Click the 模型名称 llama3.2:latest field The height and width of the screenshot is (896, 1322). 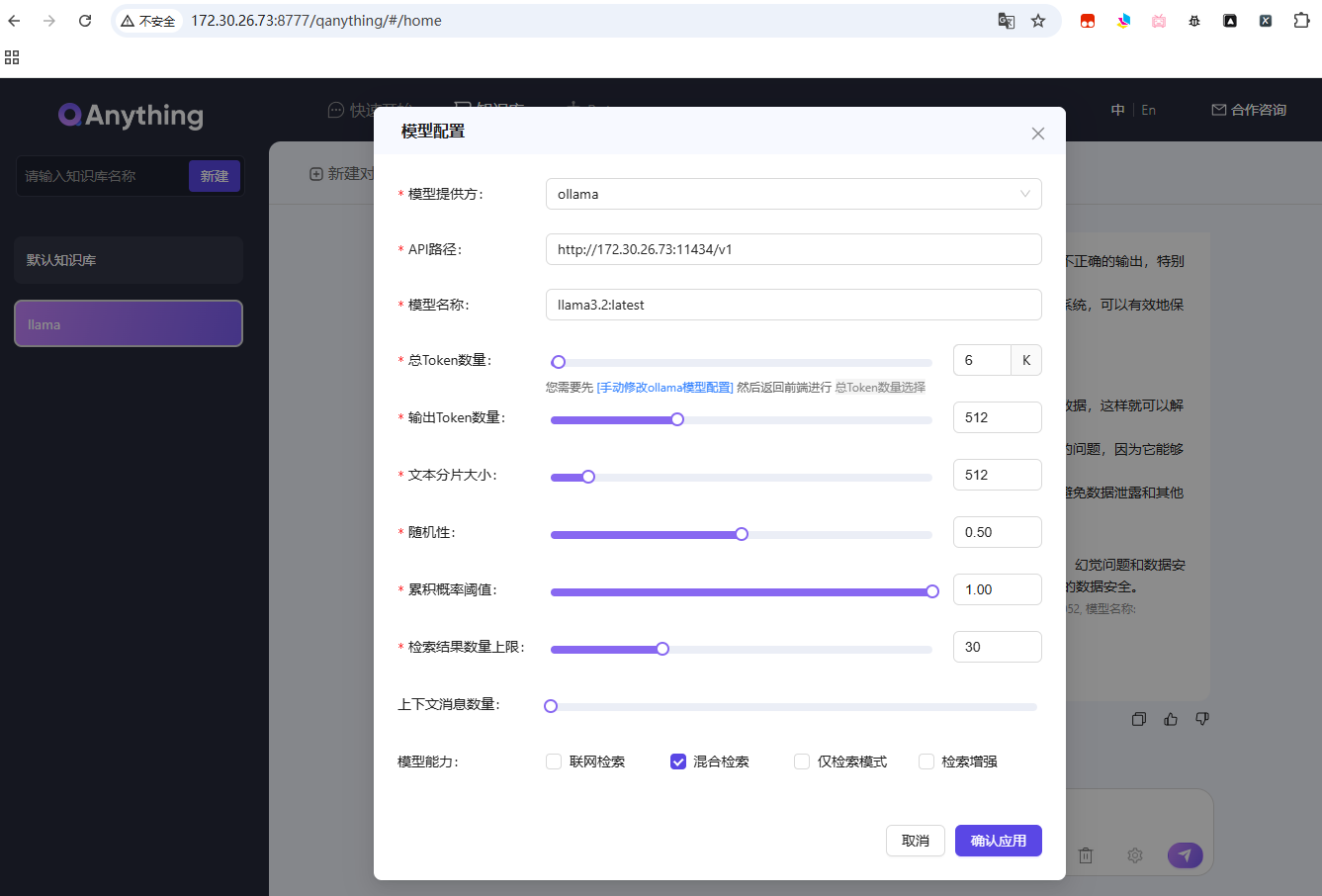tap(793, 305)
